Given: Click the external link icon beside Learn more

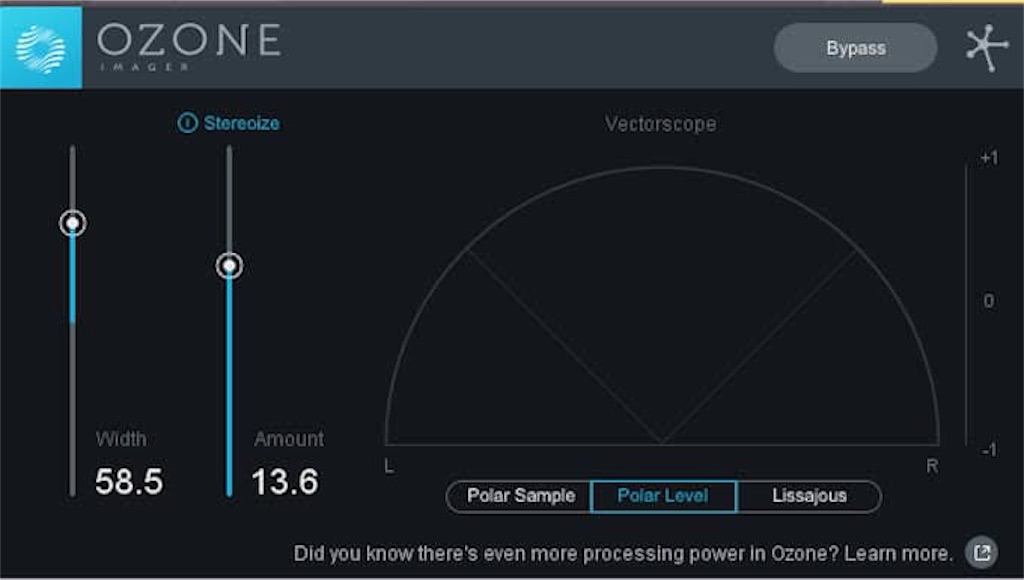Looking at the screenshot, I should point(982,553).
